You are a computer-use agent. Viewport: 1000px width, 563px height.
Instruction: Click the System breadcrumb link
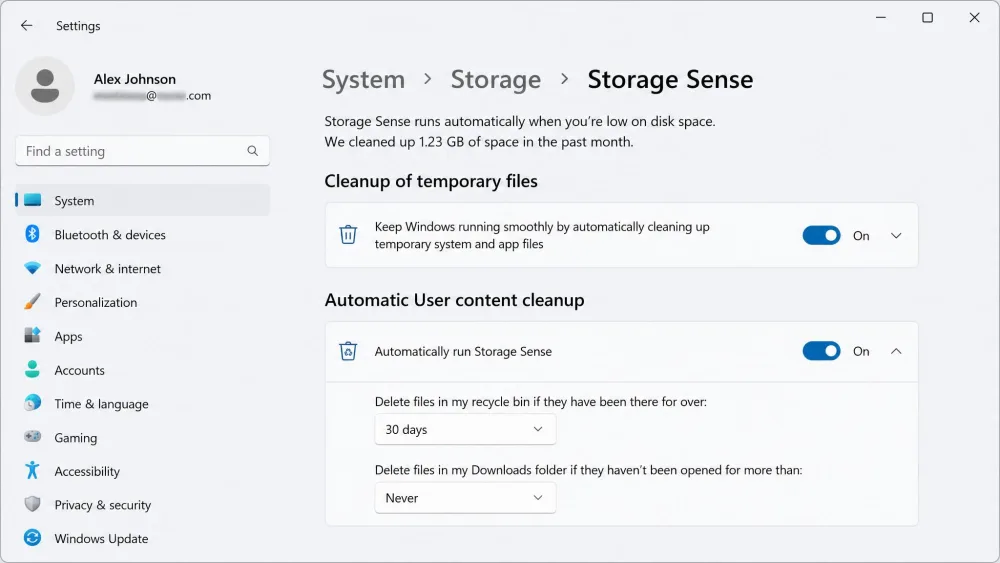[x=364, y=80]
